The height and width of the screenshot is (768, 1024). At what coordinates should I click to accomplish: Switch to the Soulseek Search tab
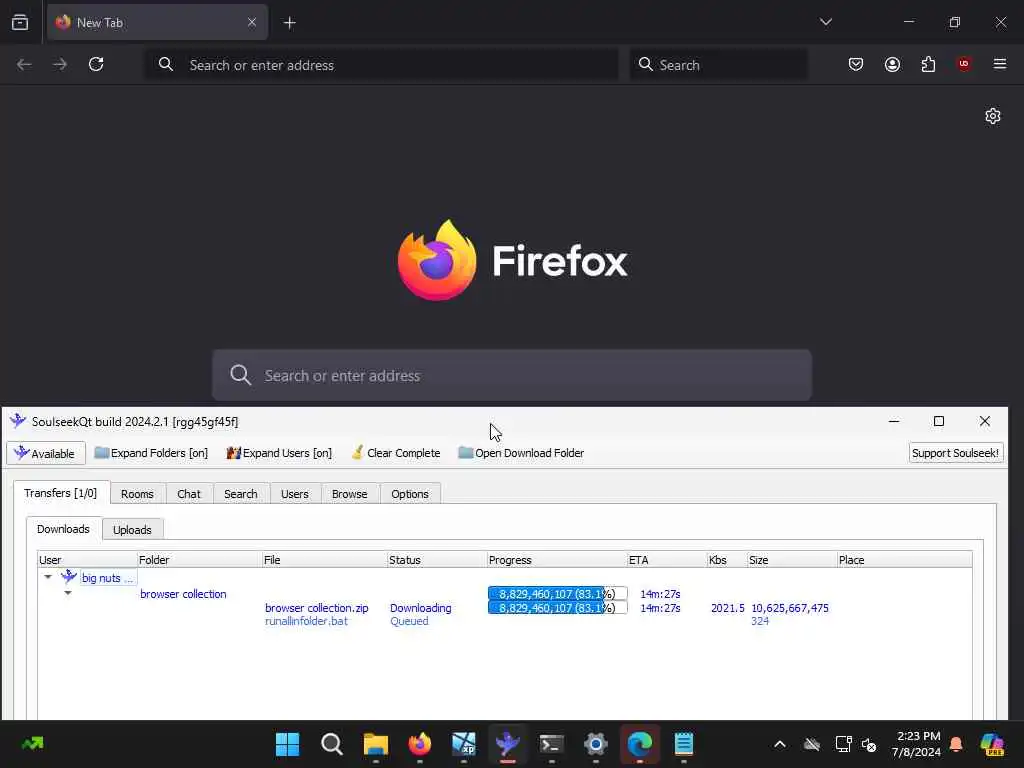[240, 494]
